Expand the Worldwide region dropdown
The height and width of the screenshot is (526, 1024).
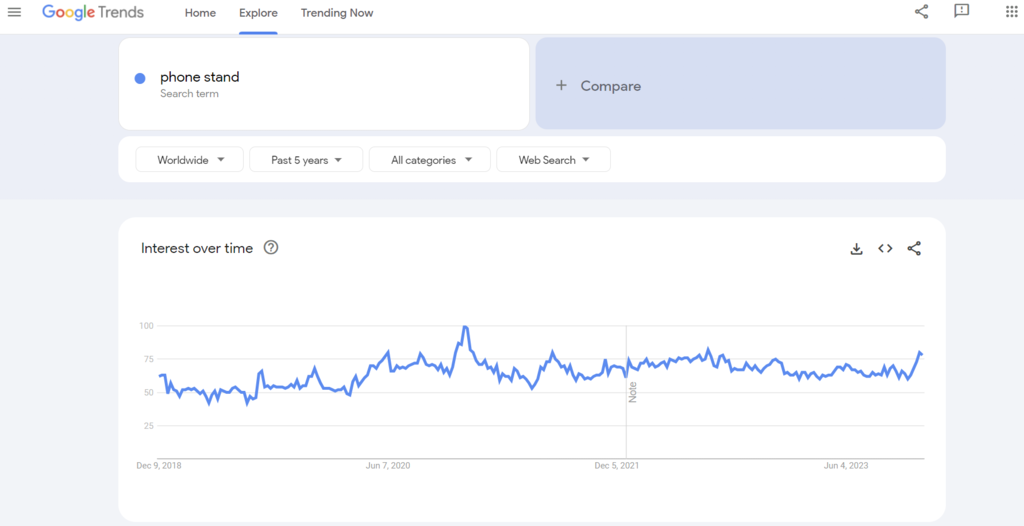190,160
